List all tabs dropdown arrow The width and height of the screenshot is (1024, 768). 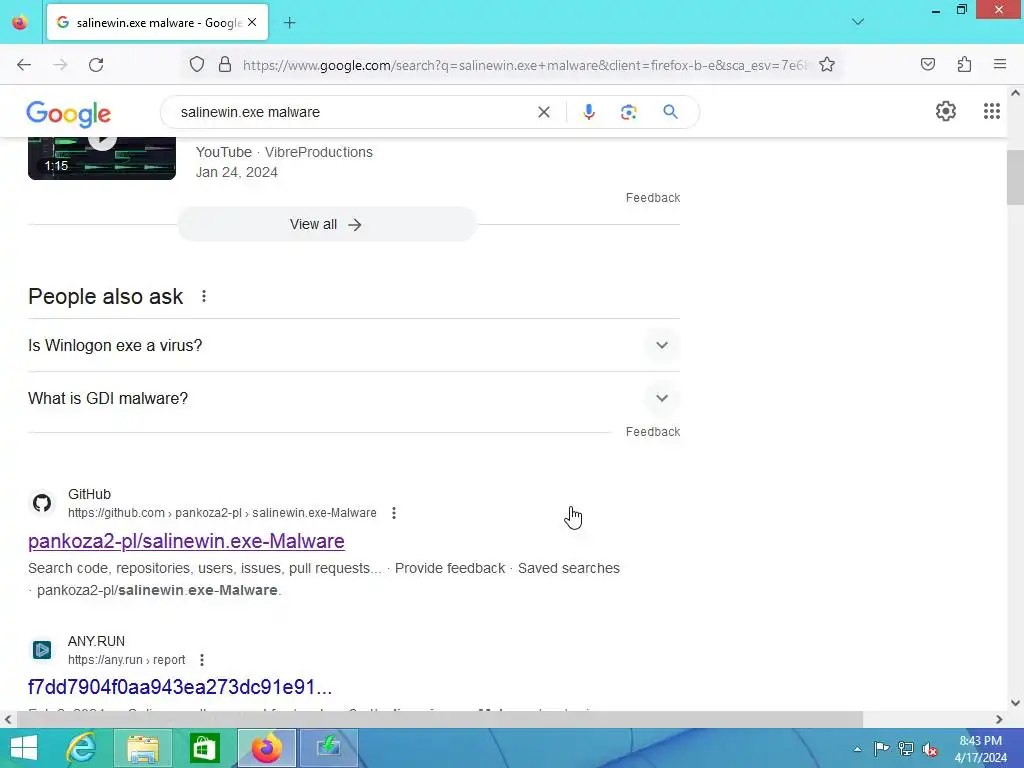coord(858,22)
